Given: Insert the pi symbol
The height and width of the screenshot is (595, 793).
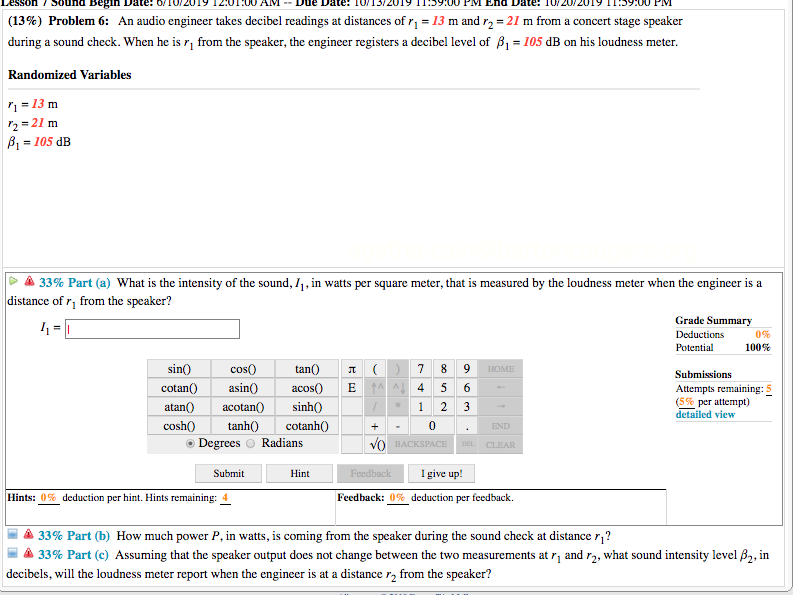Looking at the screenshot, I should coord(352,369).
